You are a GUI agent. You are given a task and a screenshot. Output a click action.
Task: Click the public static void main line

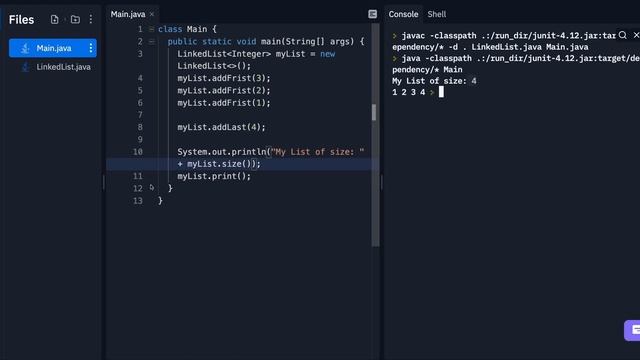coord(266,41)
